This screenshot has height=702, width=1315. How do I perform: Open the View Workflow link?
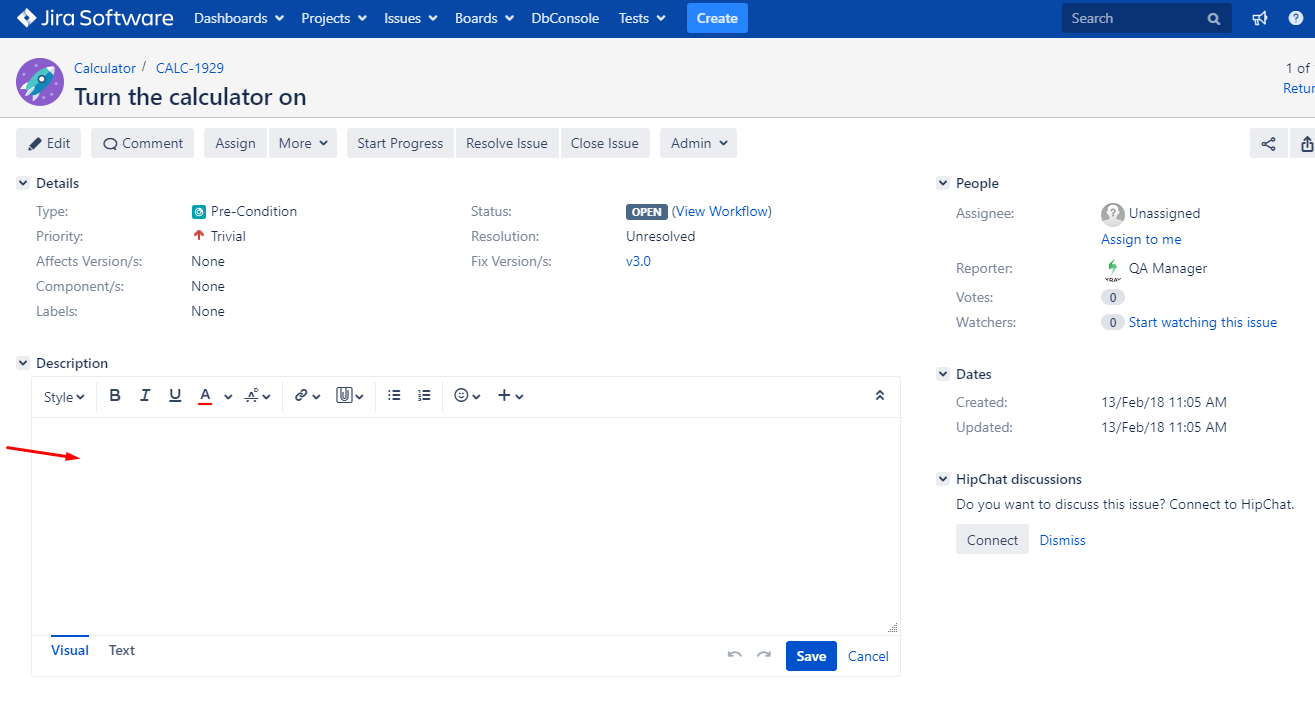point(722,211)
